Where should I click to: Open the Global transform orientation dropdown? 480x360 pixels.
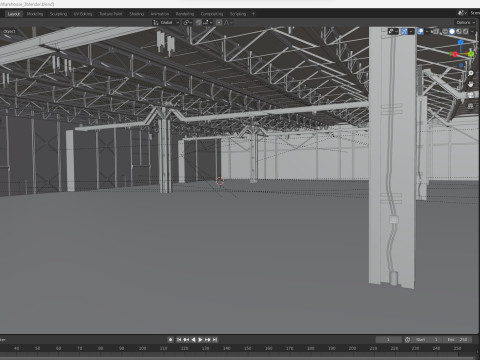[166, 23]
